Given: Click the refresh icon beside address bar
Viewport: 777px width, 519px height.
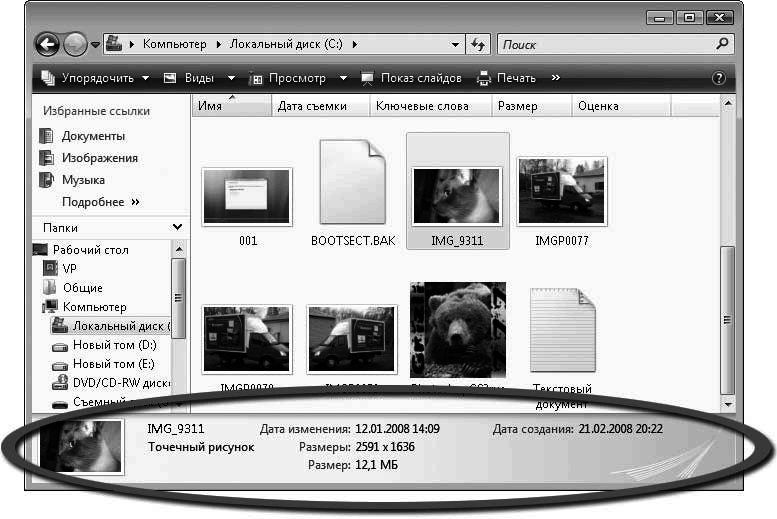Looking at the screenshot, I should tap(478, 45).
